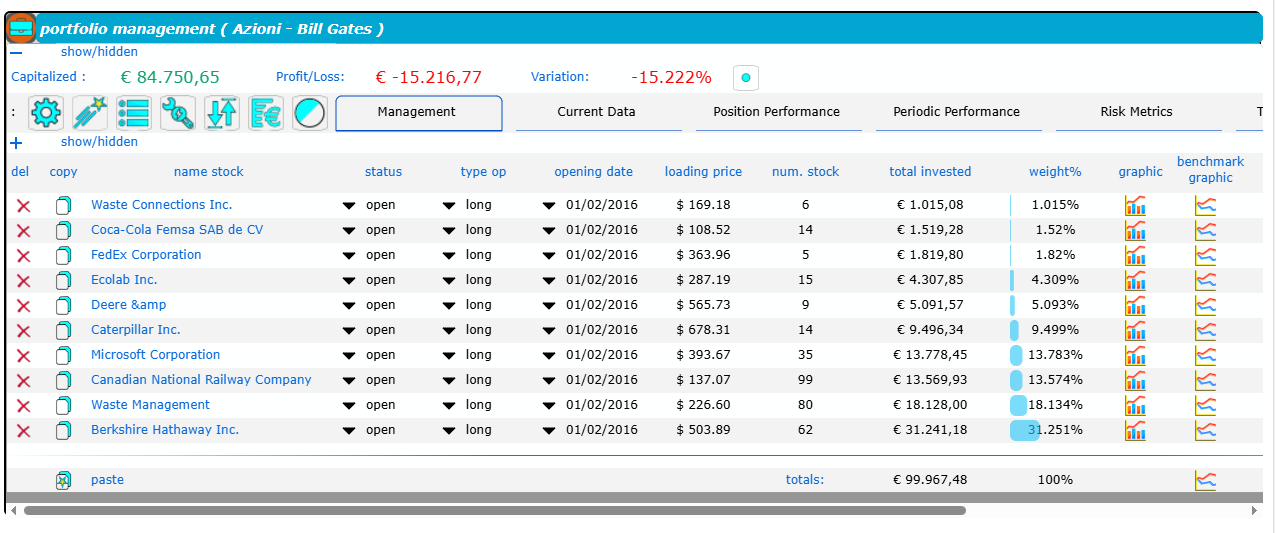Collapse the top section using minus sign
Screen dimensions: 1275x533
[16, 52]
